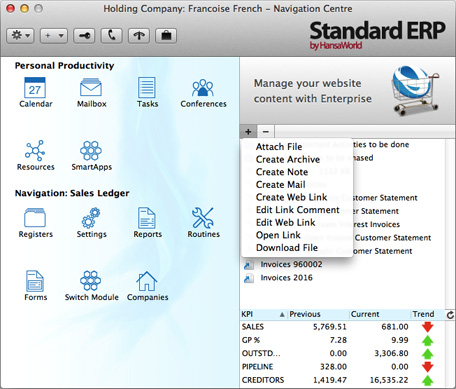The image size is (456, 389).
Task: Sort by the Current column header
Action: (380, 314)
